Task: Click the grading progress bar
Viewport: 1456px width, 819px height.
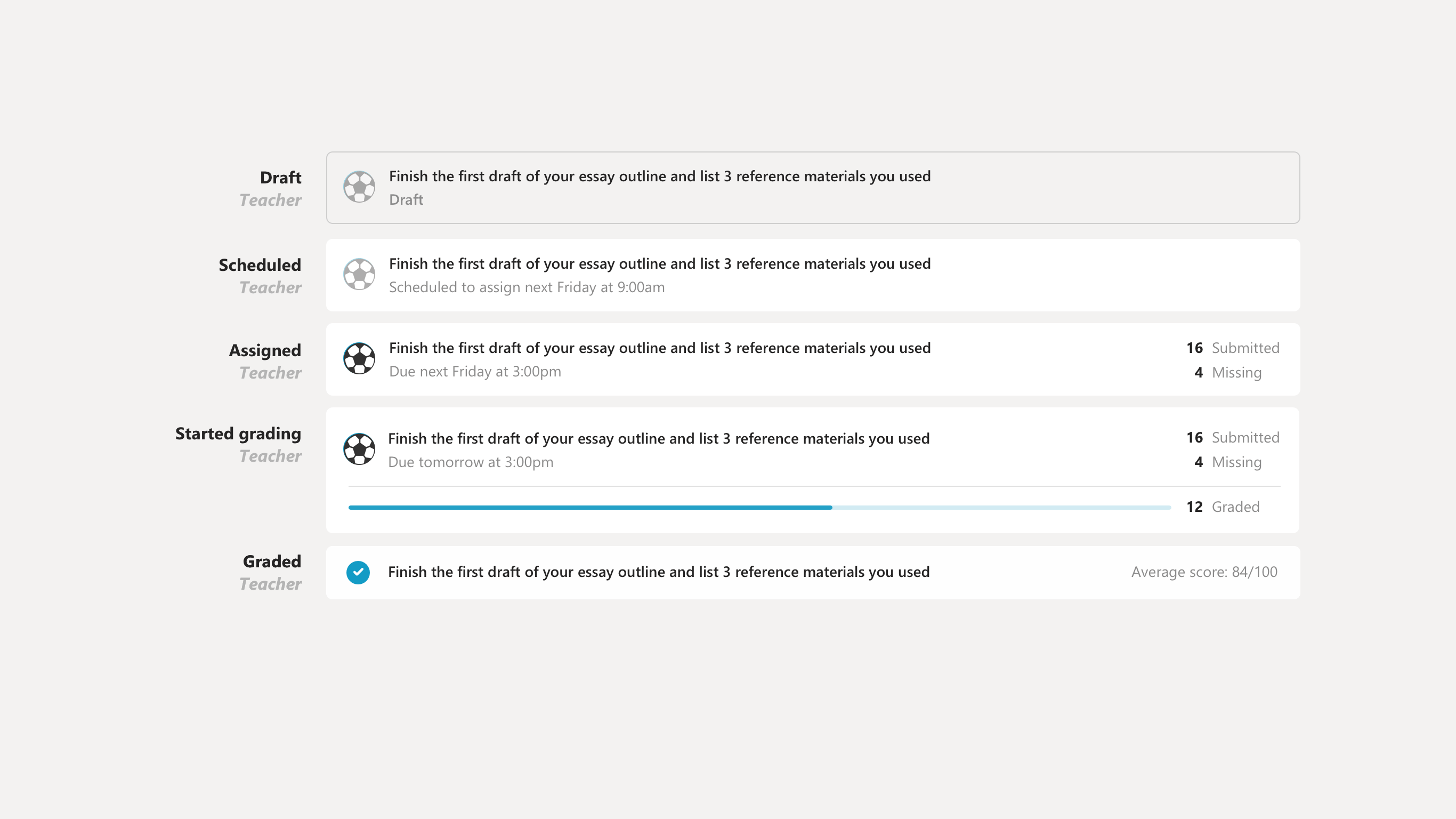Action: pyautogui.click(x=759, y=508)
